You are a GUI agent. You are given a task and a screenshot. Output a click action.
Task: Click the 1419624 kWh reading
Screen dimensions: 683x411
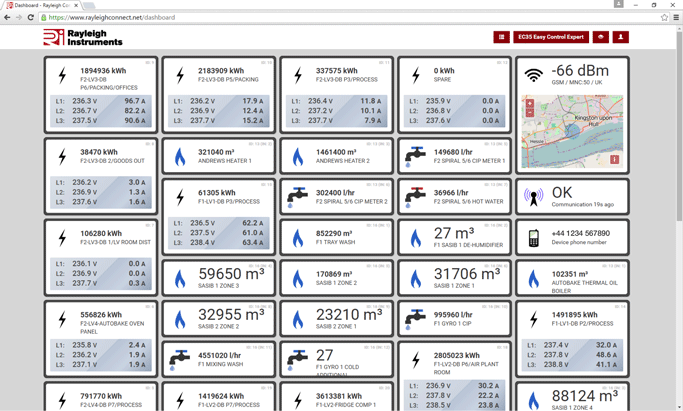point(221,396)
